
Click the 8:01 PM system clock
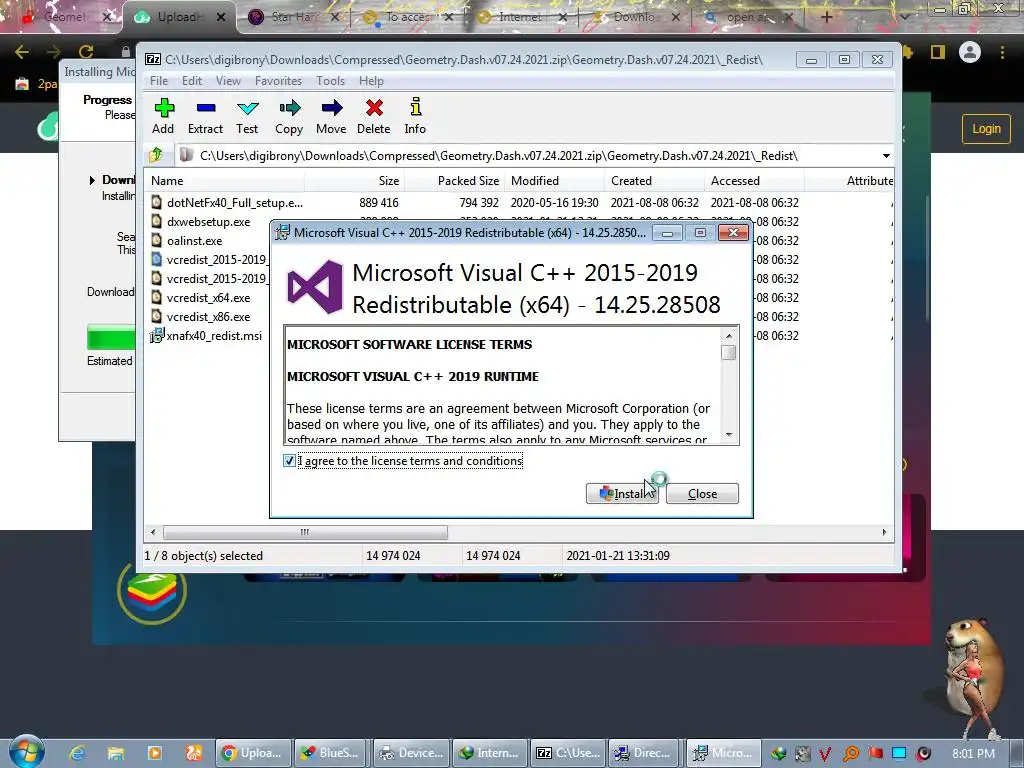pyautogui.click(x=973, y=753)
